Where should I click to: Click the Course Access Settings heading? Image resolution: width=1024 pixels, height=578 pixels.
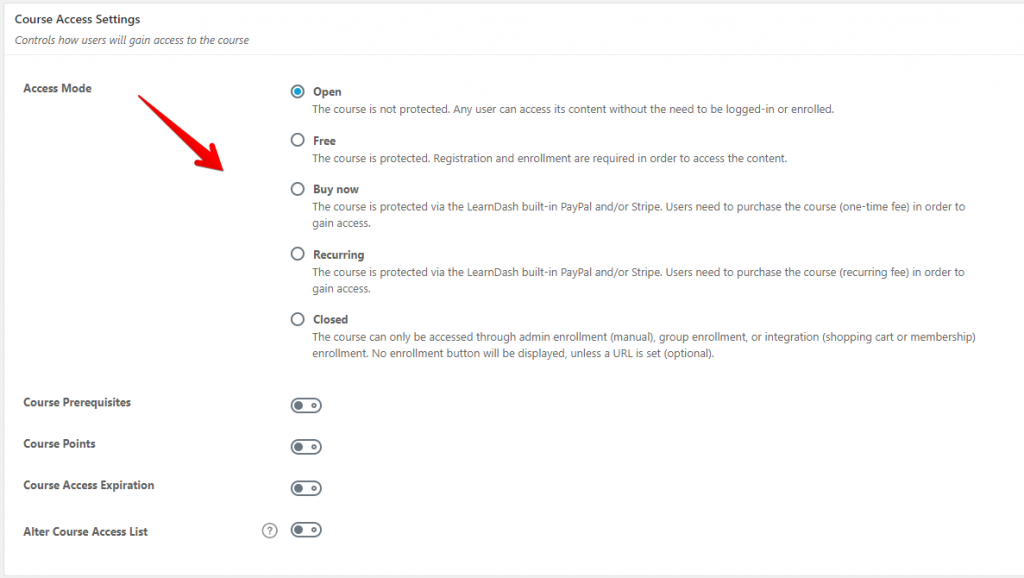tap(78, 19)
